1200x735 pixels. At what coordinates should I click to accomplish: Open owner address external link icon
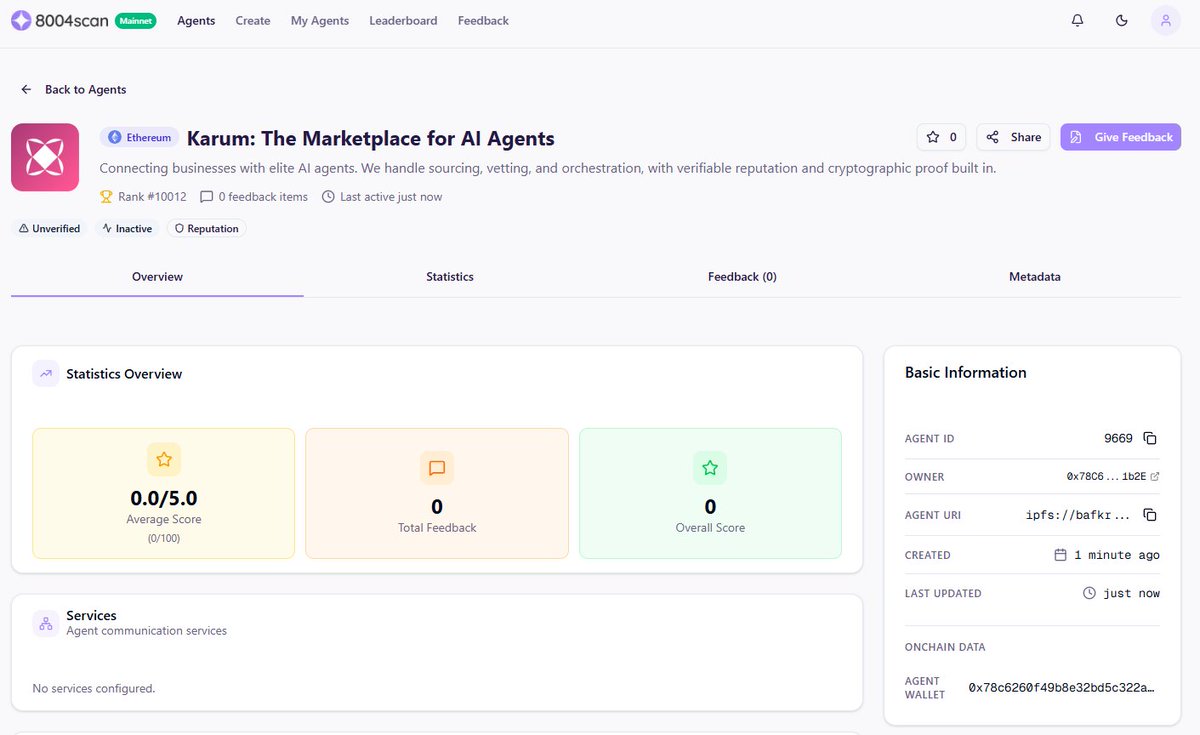click(1155, 477)
